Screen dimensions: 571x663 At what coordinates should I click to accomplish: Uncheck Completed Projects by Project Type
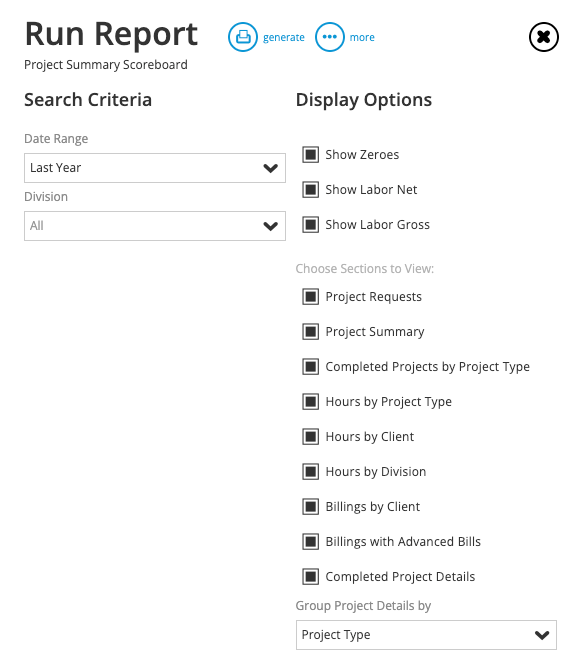point(310,367)
